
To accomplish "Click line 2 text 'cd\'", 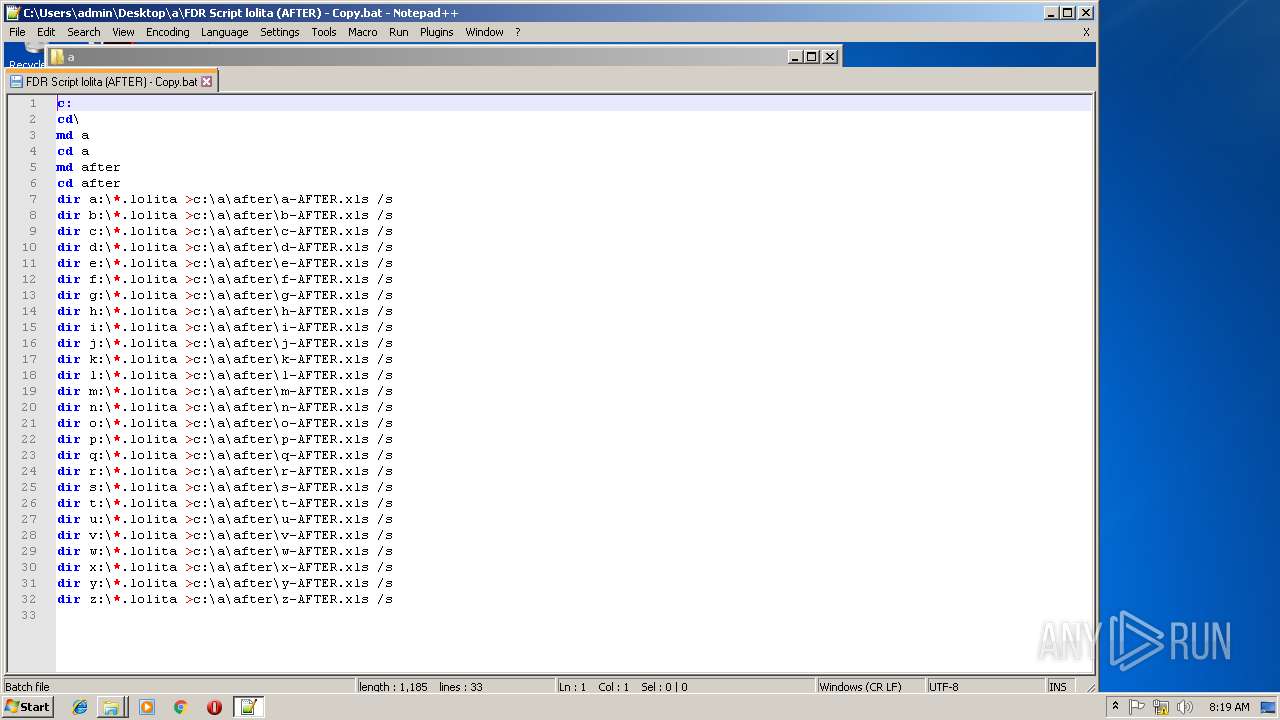I will [x=68, y=119].
